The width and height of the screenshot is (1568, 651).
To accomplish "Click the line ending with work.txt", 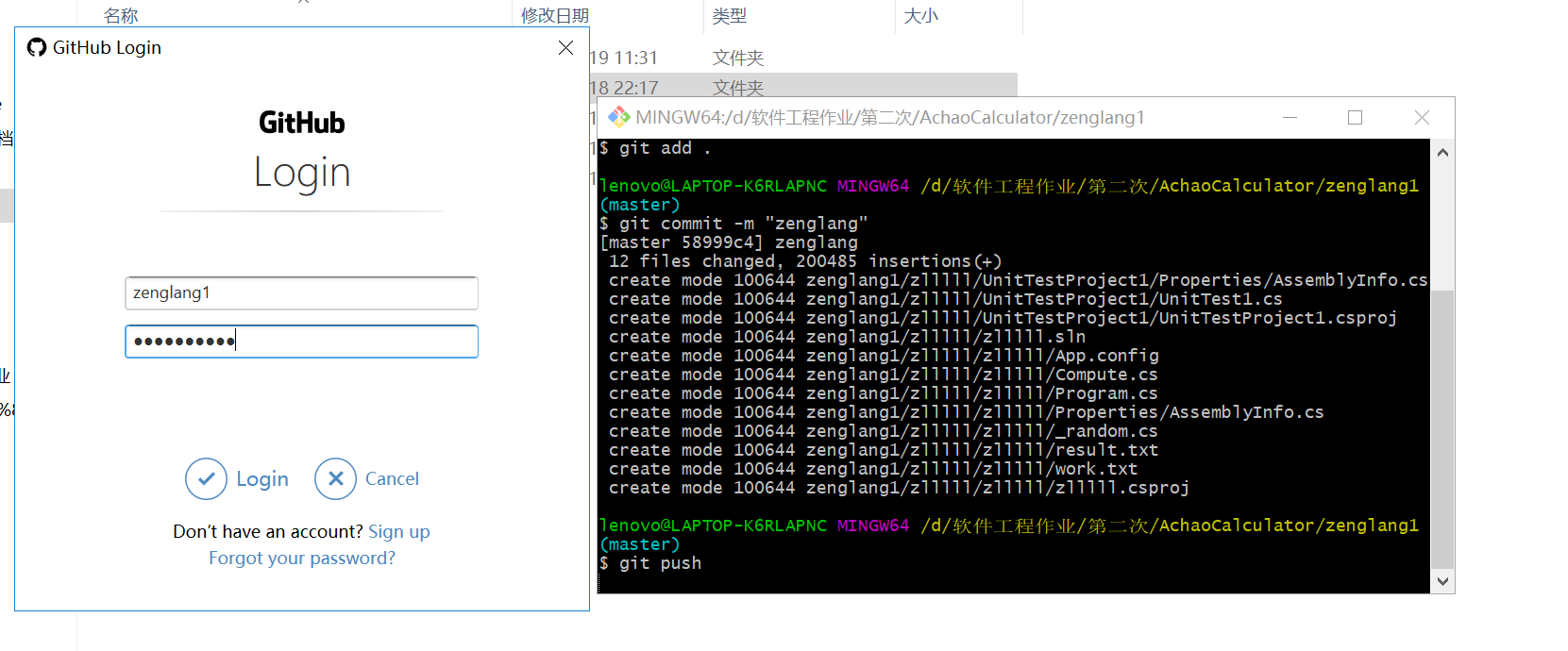I will (x=873, y=469).
